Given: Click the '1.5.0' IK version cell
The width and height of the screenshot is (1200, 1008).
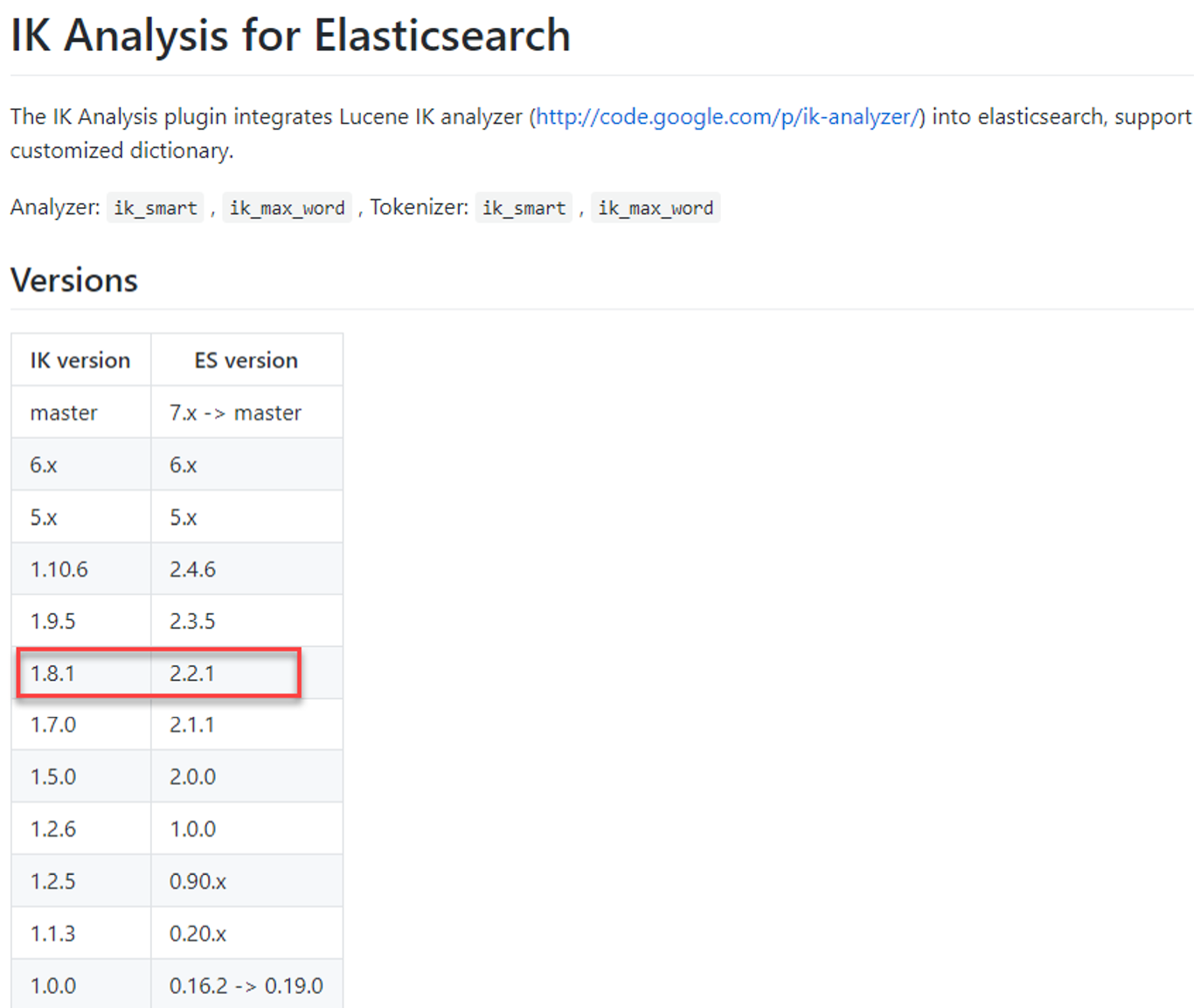Looking at the screenshot, I should click(80, 776).
